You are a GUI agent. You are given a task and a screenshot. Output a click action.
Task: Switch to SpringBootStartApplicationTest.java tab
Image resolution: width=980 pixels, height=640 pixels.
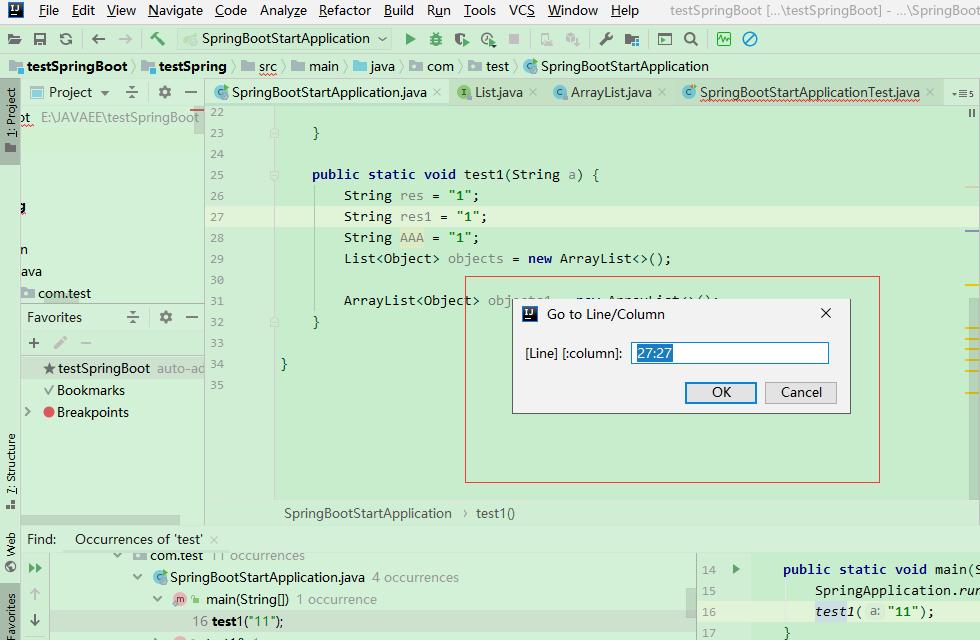(x=809, y=92)
